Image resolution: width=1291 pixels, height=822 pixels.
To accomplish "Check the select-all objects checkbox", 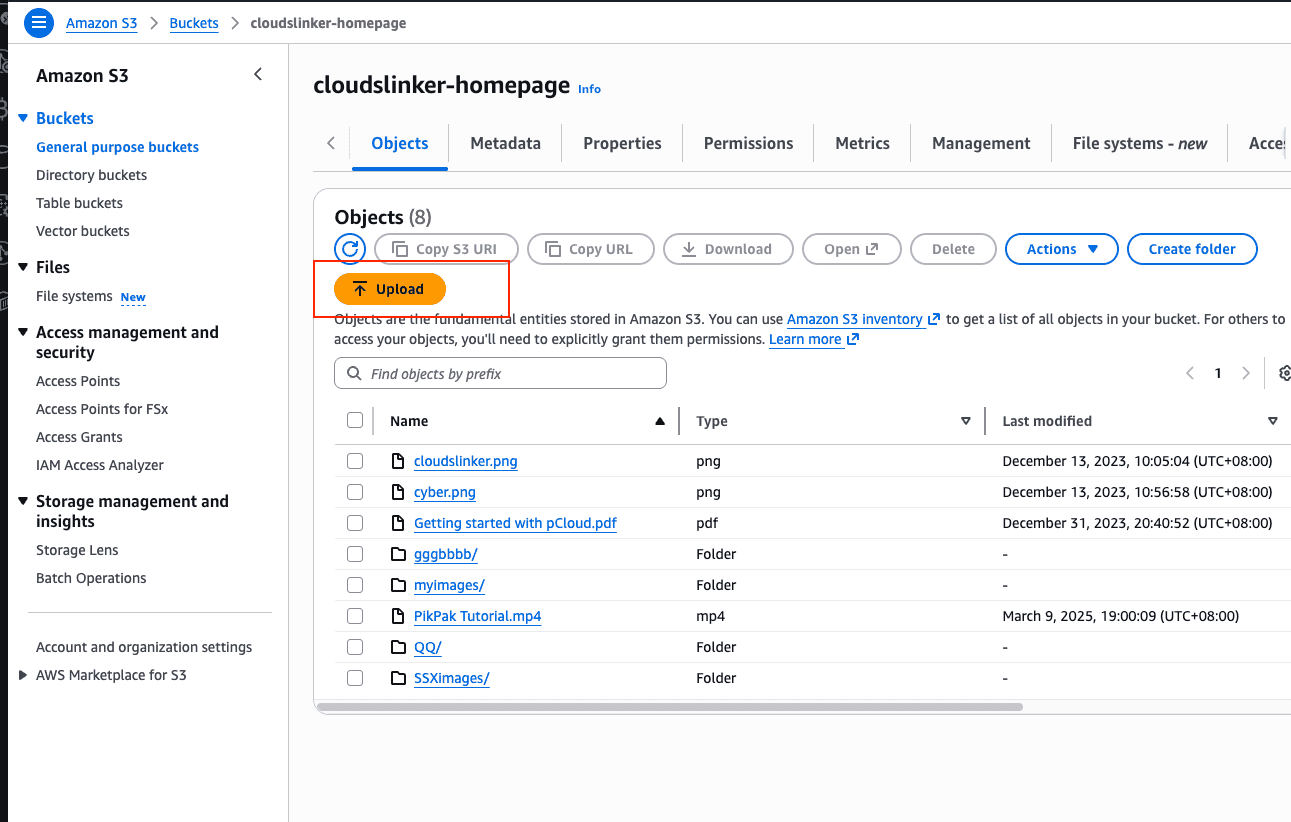I will coord(355,420).
